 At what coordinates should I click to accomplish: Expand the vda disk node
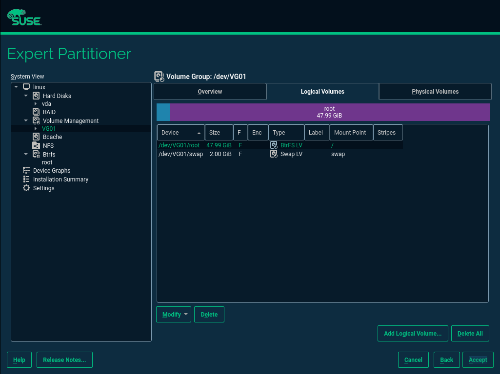pos(36,104)
